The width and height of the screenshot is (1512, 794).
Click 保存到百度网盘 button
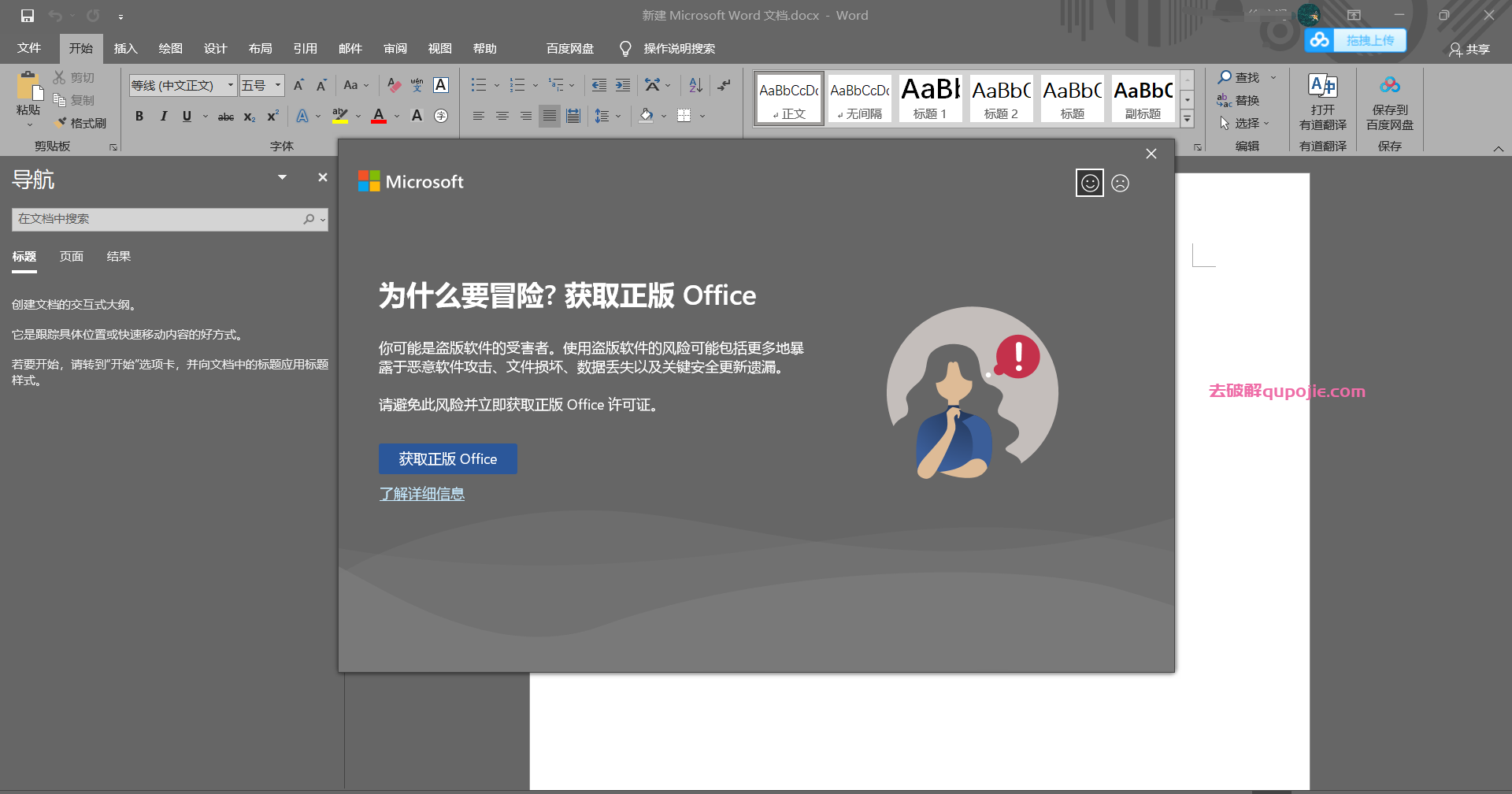tap(1390, 102)
